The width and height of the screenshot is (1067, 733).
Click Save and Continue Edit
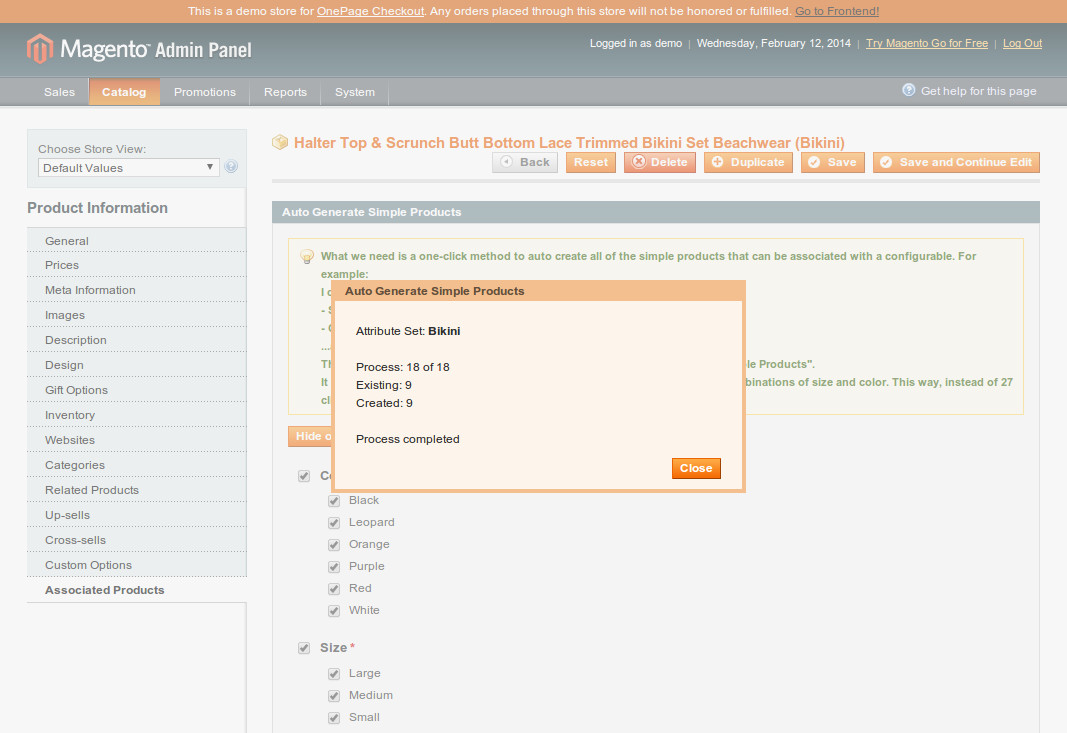coord(956,162)
